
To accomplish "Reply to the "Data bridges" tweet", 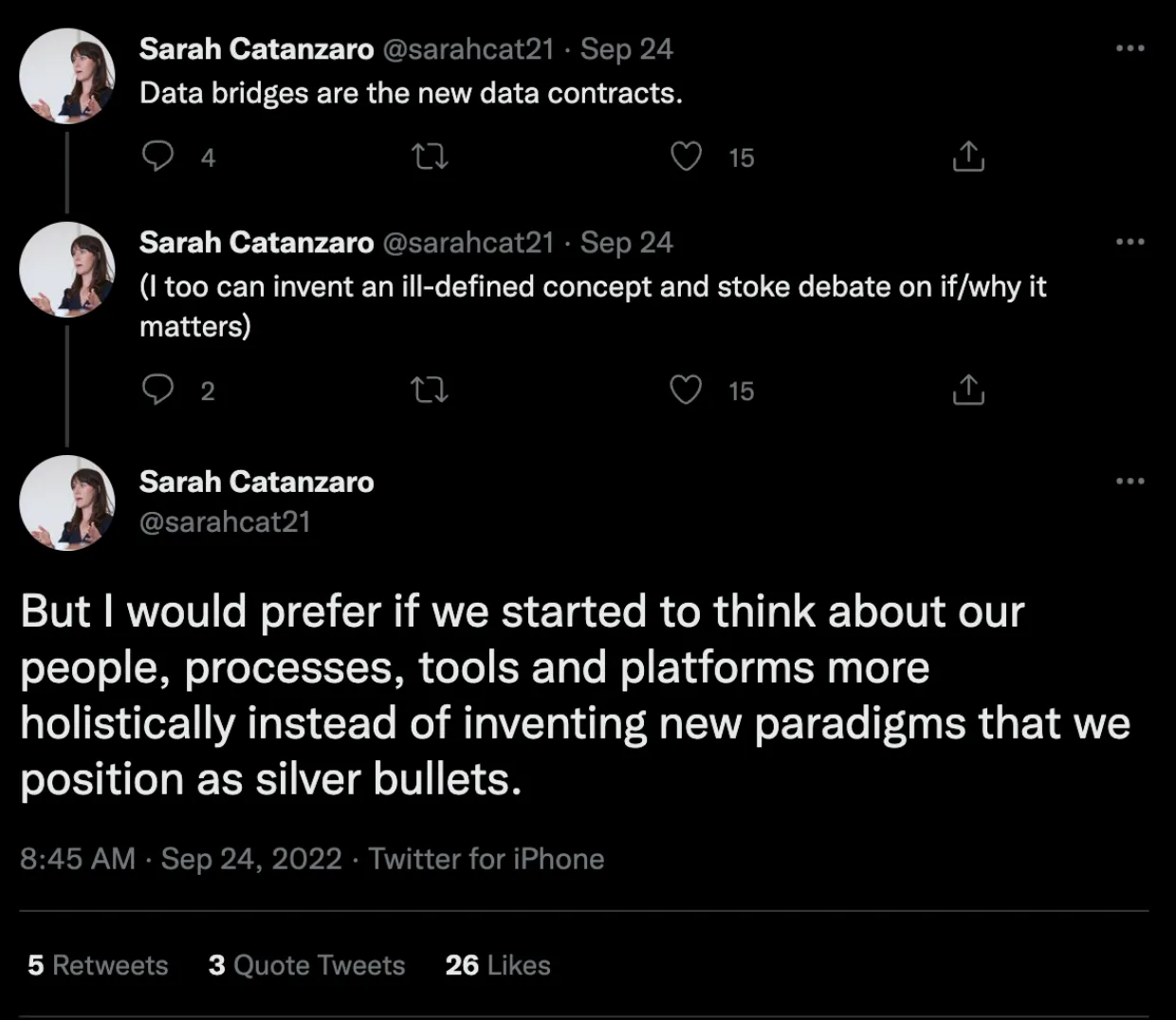I will click(x=157, y=155).
